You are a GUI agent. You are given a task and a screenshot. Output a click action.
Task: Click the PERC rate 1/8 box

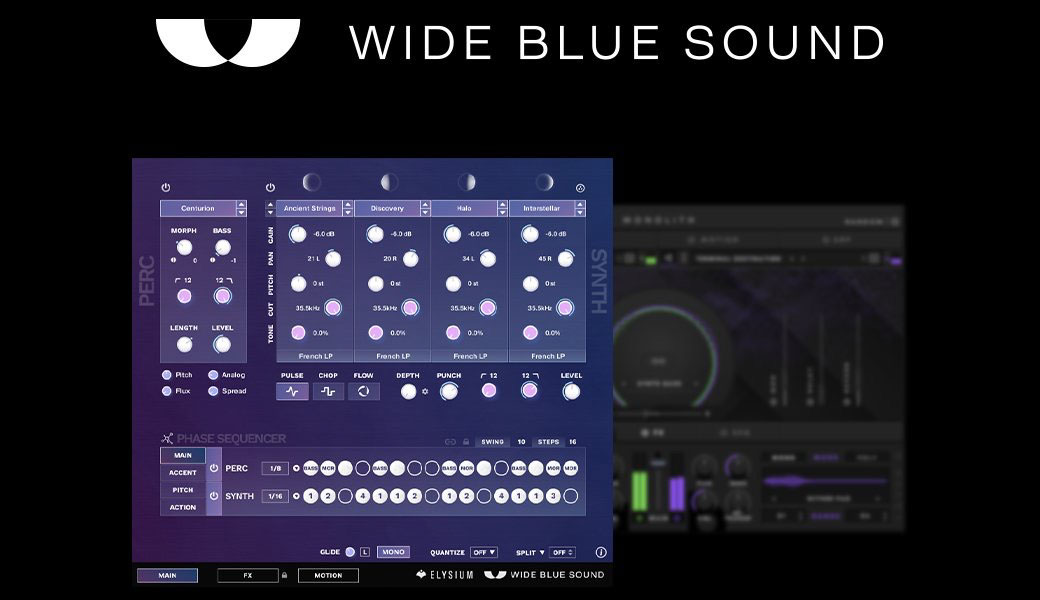pos(275,468)
